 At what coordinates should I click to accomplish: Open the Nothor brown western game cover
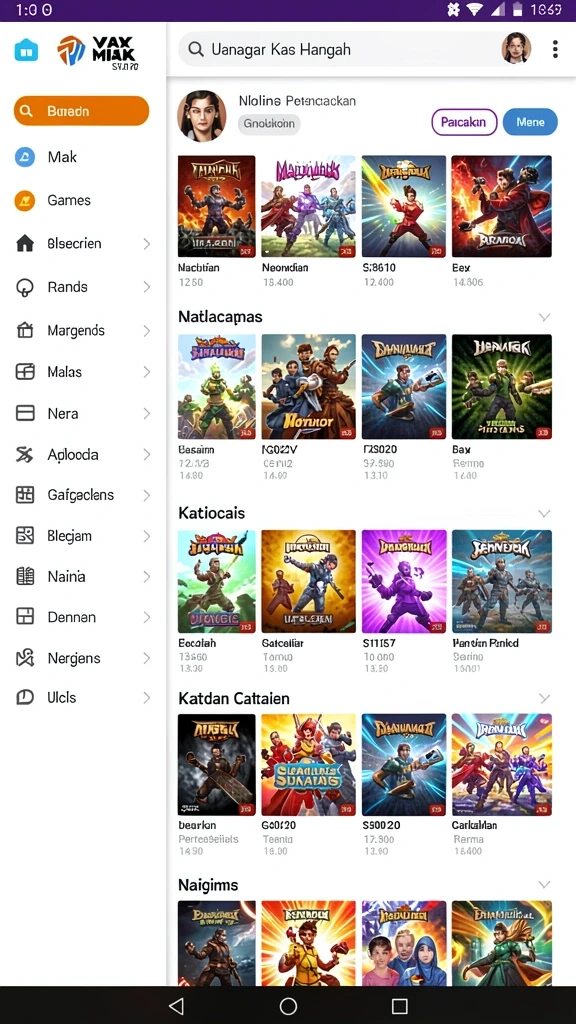(x=308, y=387)
